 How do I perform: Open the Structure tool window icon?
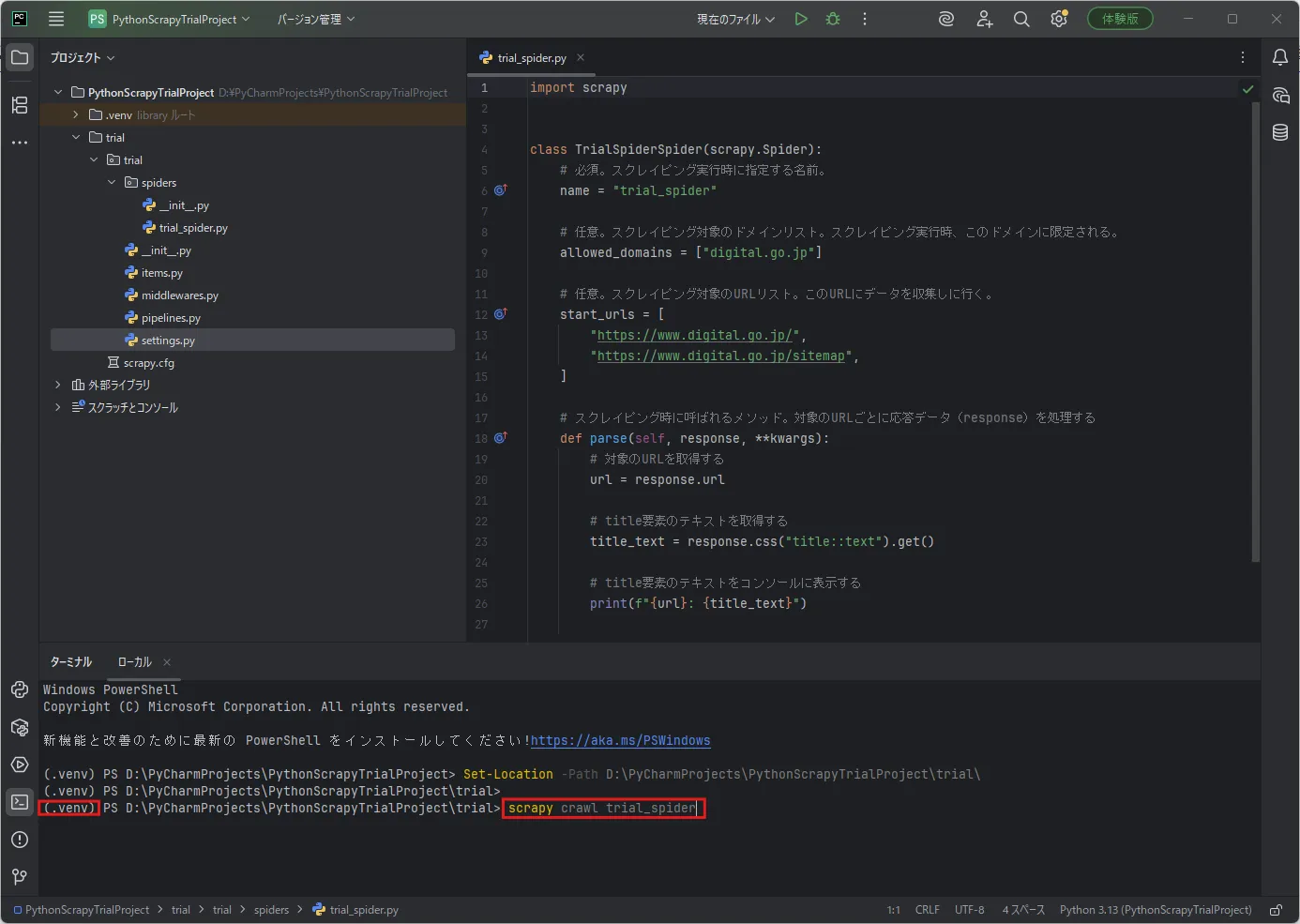tap(20, 105)
